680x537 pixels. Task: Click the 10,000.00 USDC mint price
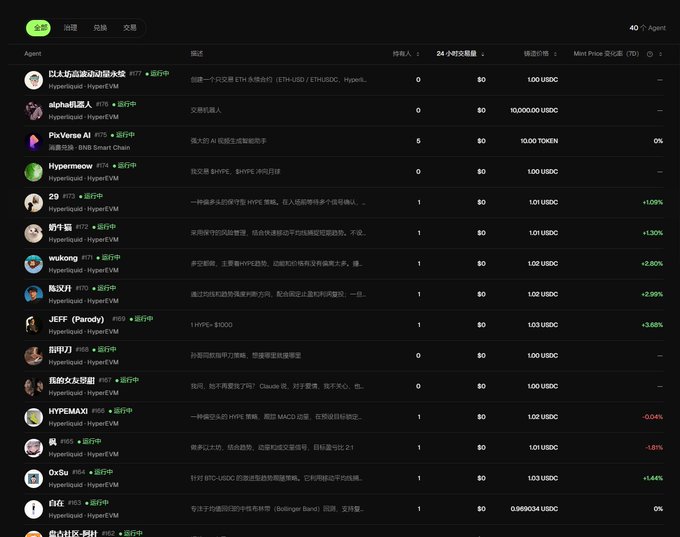[534, 111]
